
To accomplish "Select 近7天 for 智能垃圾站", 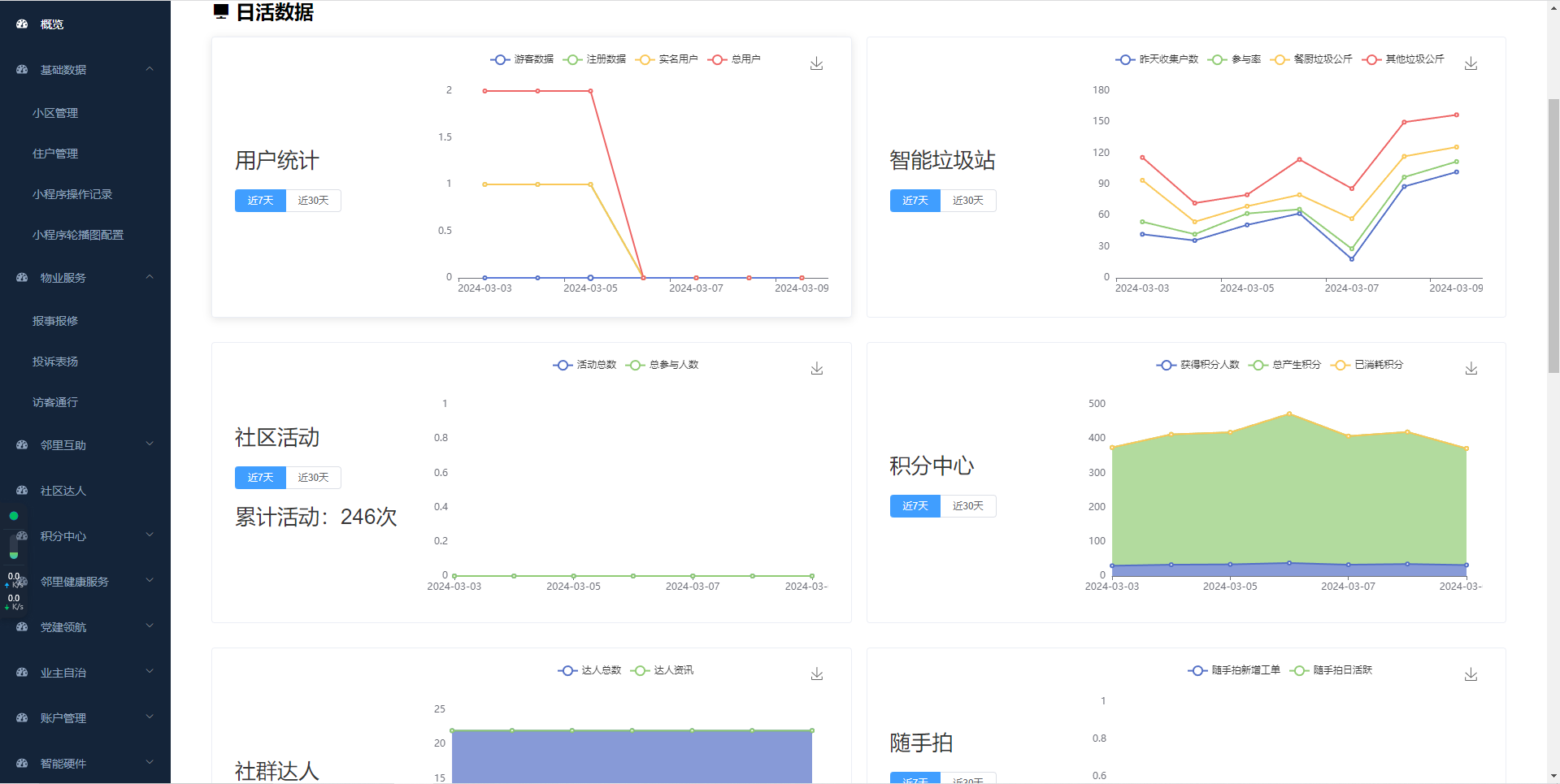I will point(915,201).
